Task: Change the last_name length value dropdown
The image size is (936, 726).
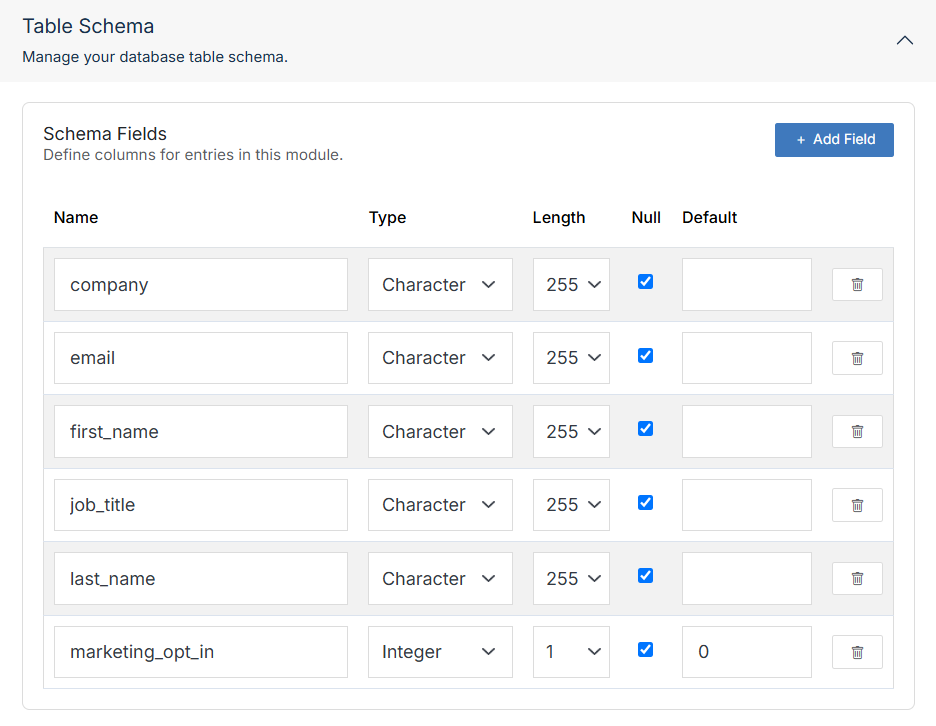Action: [x=571, y=579]
